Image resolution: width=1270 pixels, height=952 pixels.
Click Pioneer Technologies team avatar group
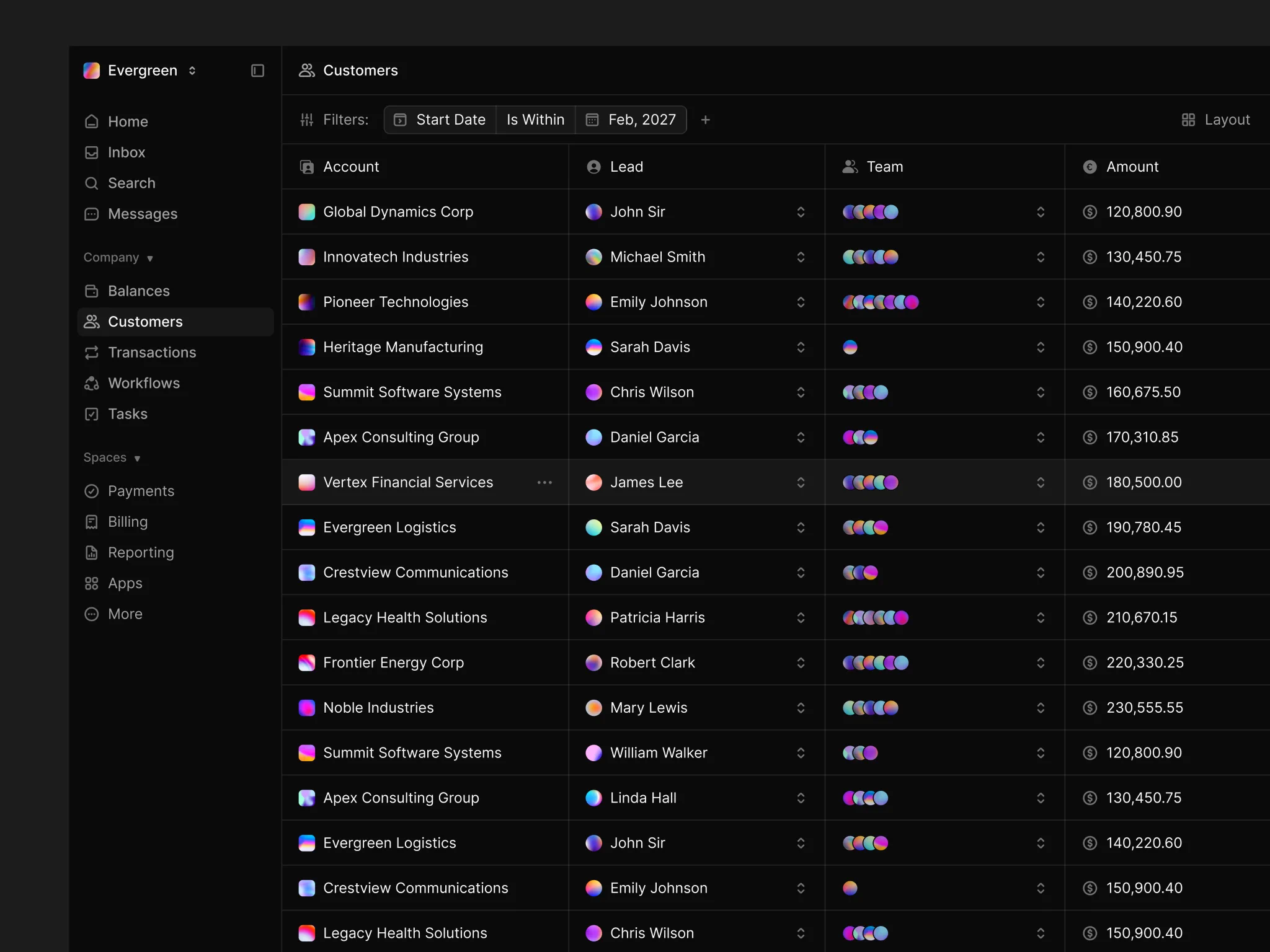(x=881, y=302)
